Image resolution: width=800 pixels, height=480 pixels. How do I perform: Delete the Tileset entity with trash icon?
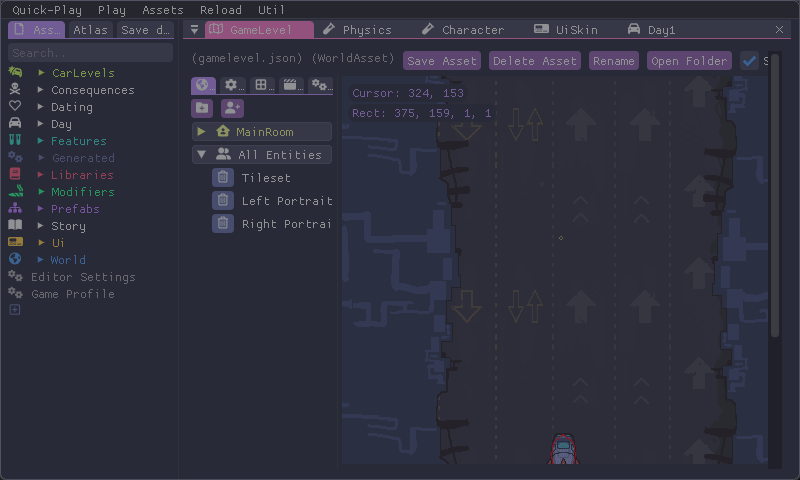pyautogui.click(x=223, y=178)
